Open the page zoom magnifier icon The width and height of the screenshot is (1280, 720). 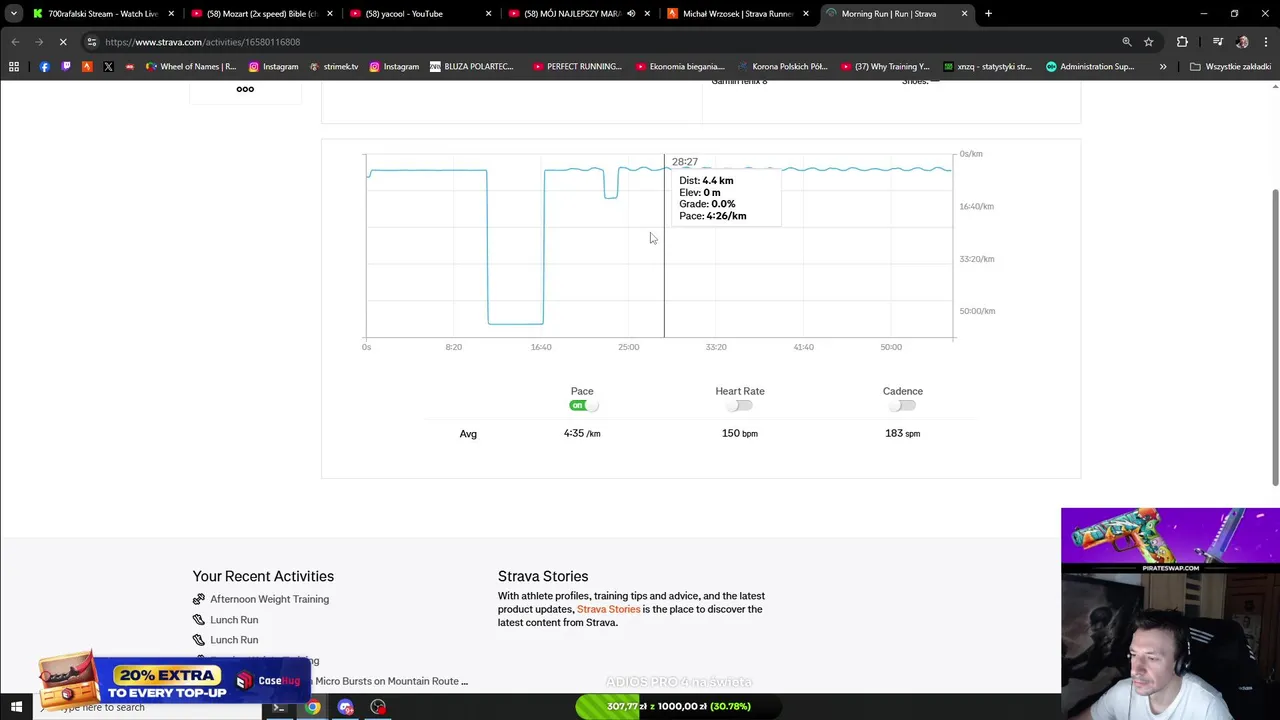pyautogui.click(x=1127, y=42)
